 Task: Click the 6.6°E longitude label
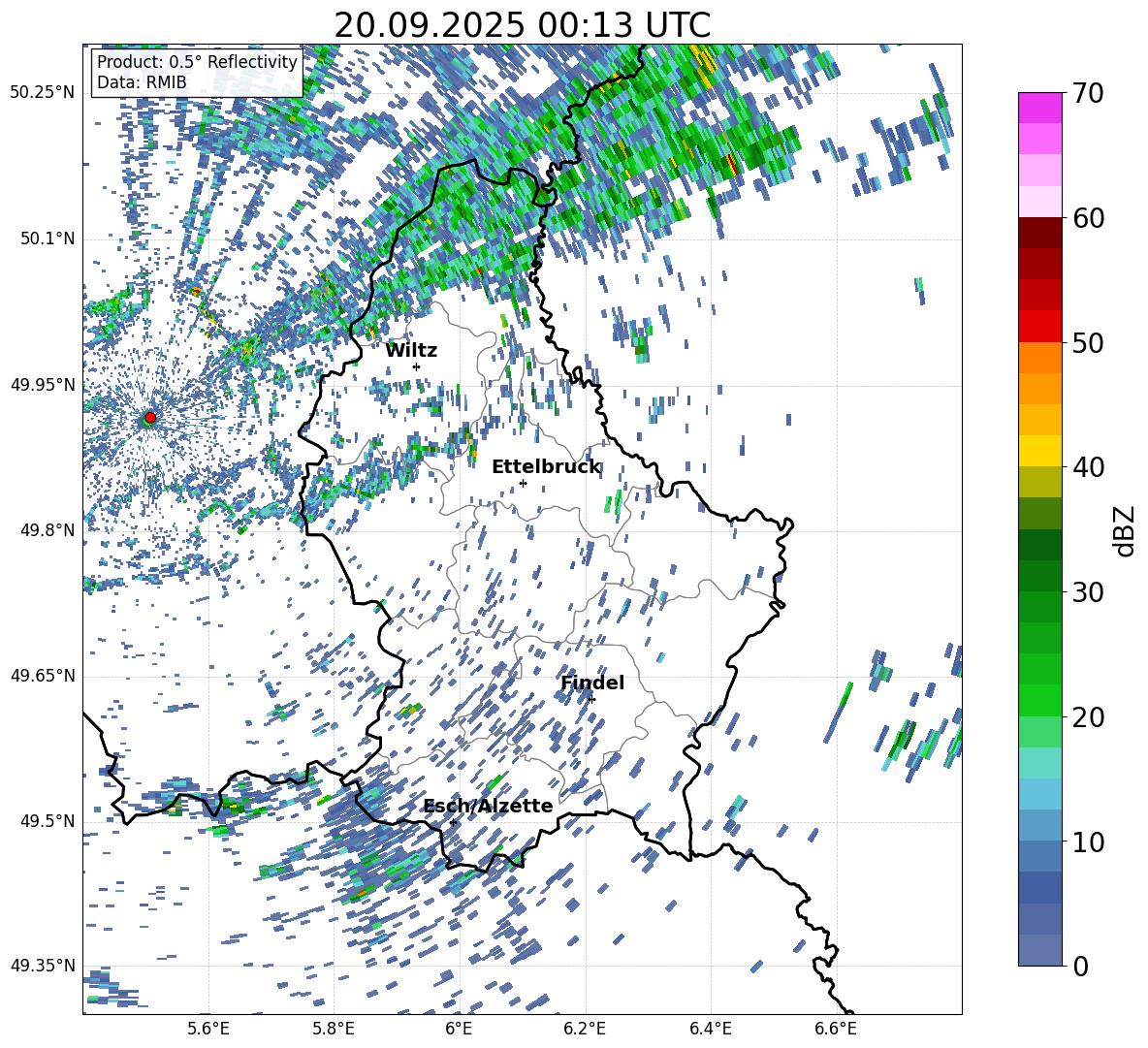pyautogui.click(x=836, y=1029)
